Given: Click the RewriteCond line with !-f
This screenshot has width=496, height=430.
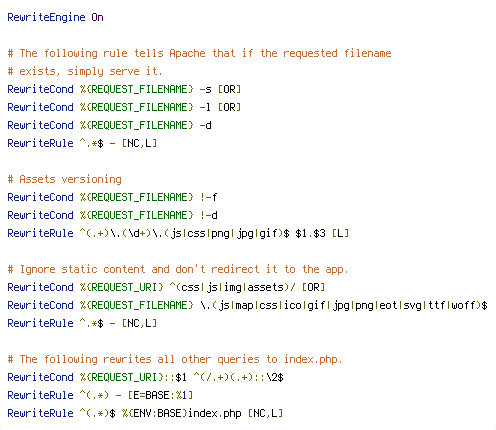Looking at the screenshot, I should click(112, 197).
